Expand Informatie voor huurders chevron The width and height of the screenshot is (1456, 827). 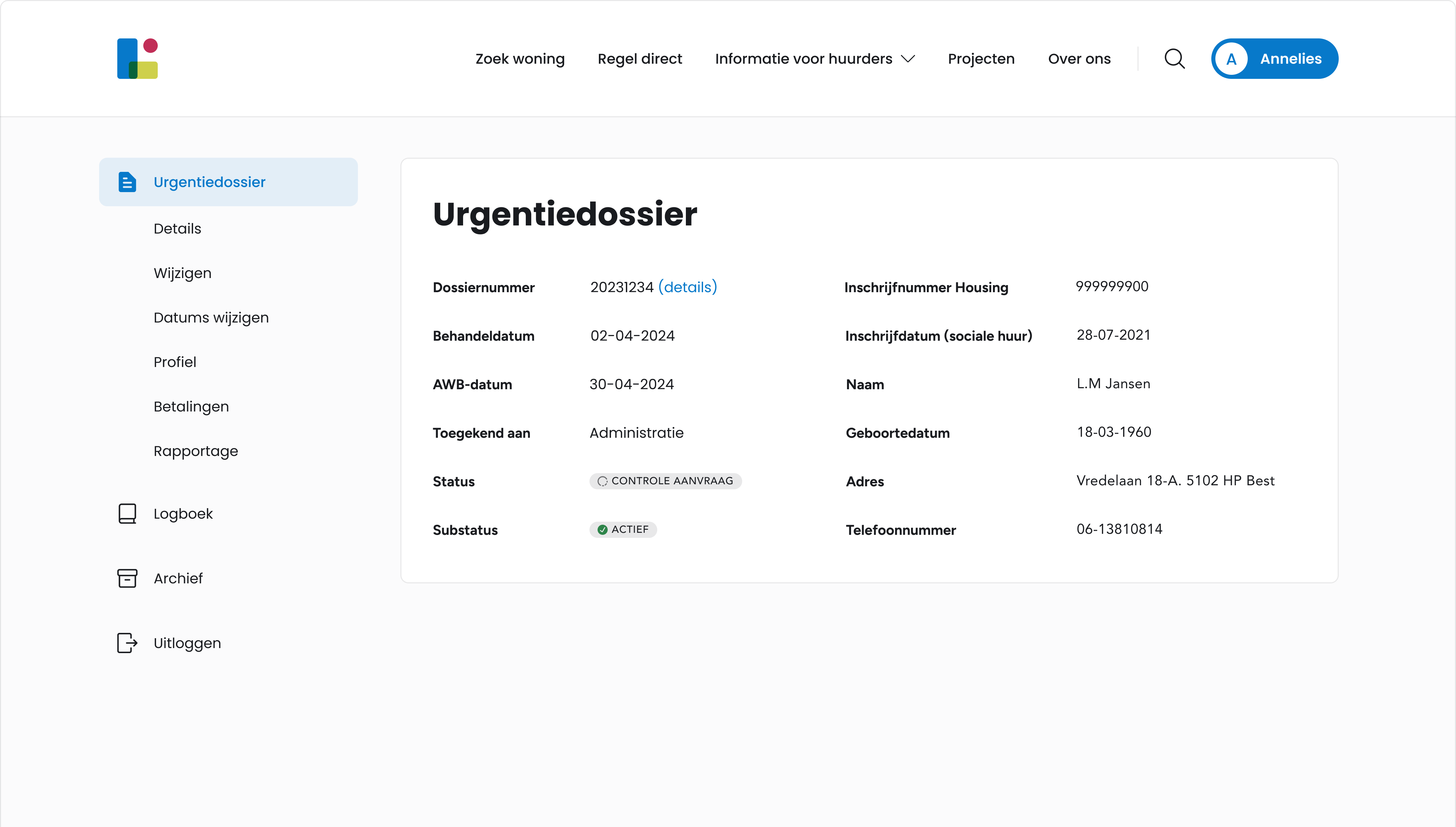tap(909, 59)
